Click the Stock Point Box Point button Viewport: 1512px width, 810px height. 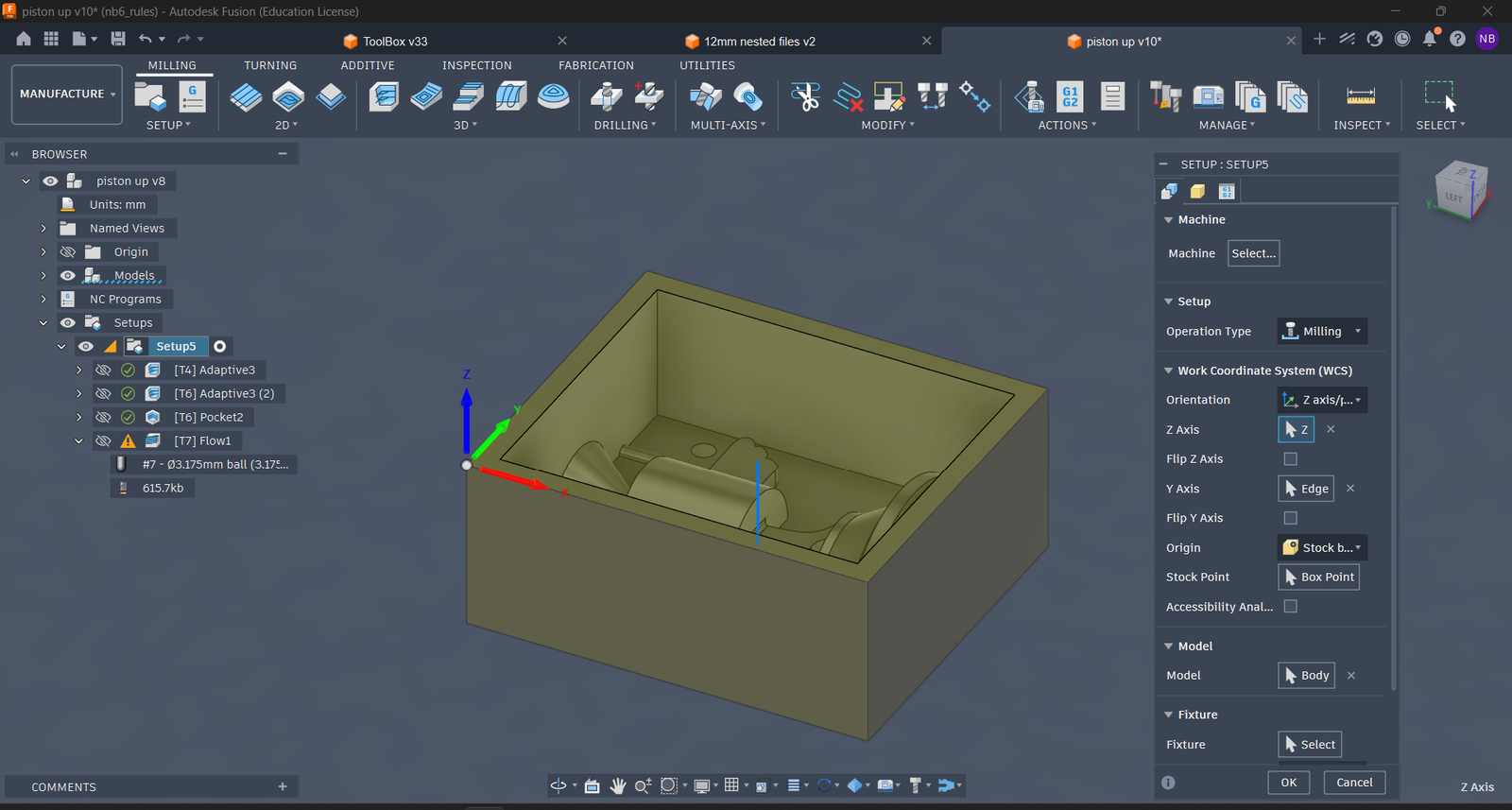coord(1318,577)
